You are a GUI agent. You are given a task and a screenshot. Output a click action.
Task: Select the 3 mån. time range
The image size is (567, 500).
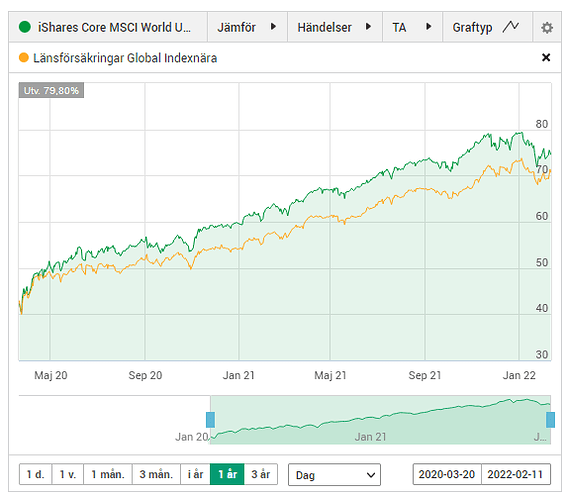click(156, 474)
